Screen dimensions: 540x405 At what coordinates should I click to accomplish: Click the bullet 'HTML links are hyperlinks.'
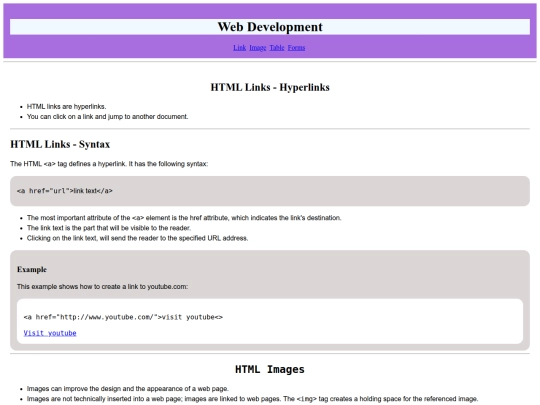[x=66, y=106]
